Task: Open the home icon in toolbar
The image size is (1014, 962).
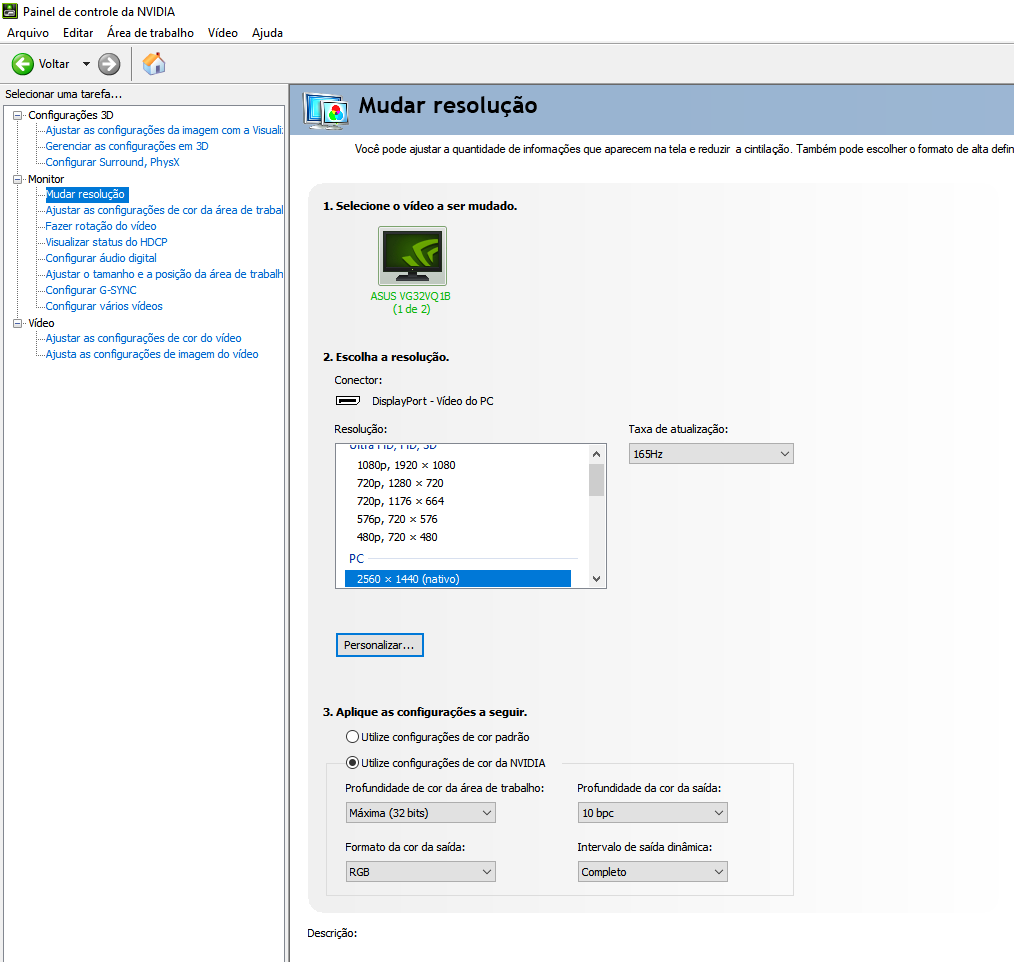Action: click(154, 64)
